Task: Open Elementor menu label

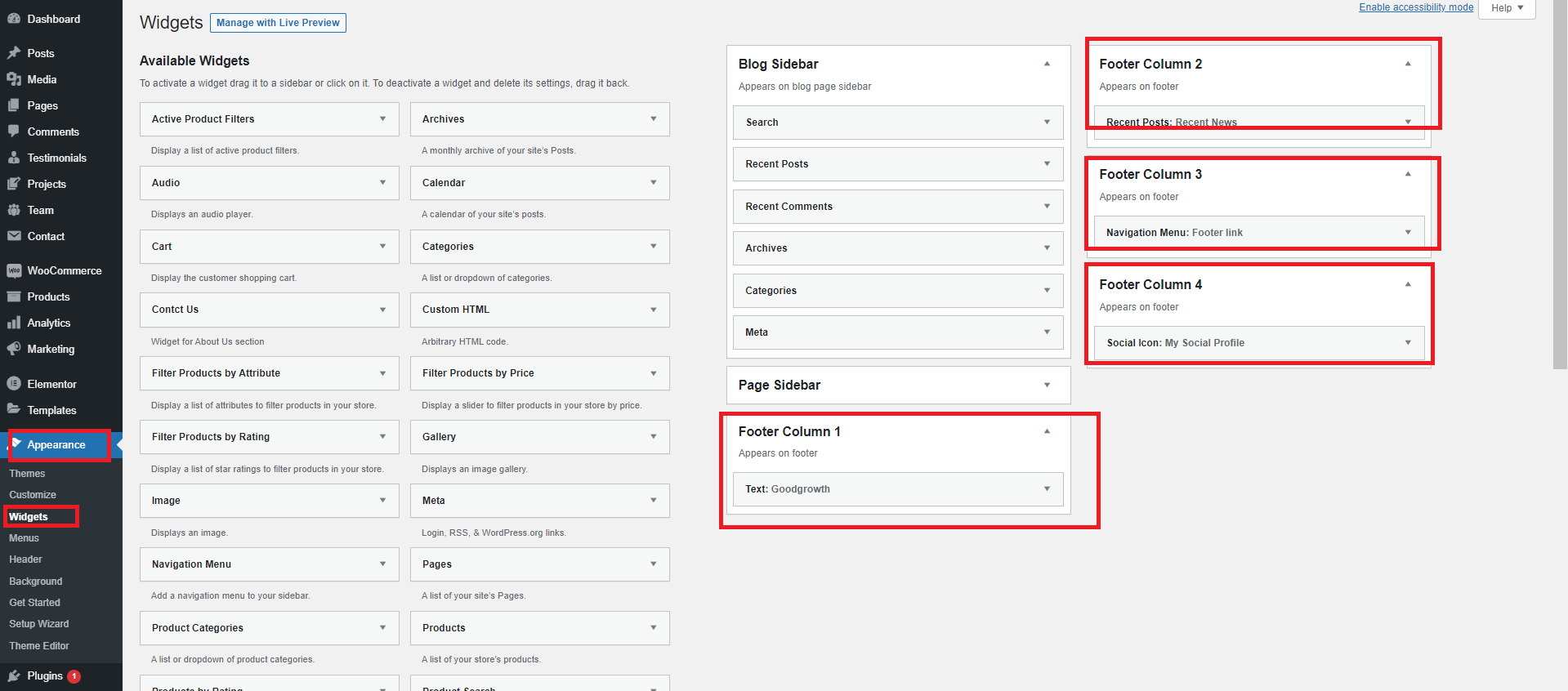Action: coord(51,384)
